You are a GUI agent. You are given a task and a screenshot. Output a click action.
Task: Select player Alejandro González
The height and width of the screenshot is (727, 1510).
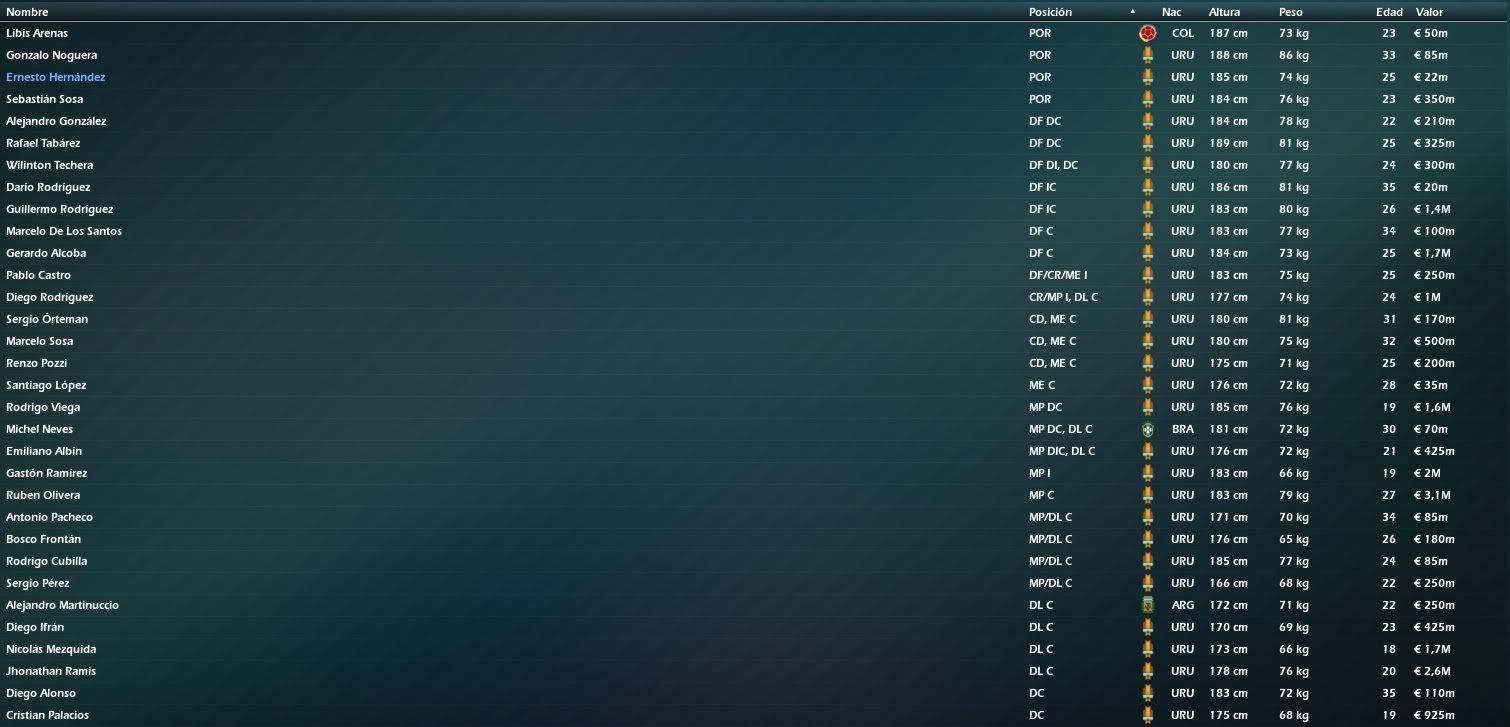pyautogui.click(x=56, y=121)
